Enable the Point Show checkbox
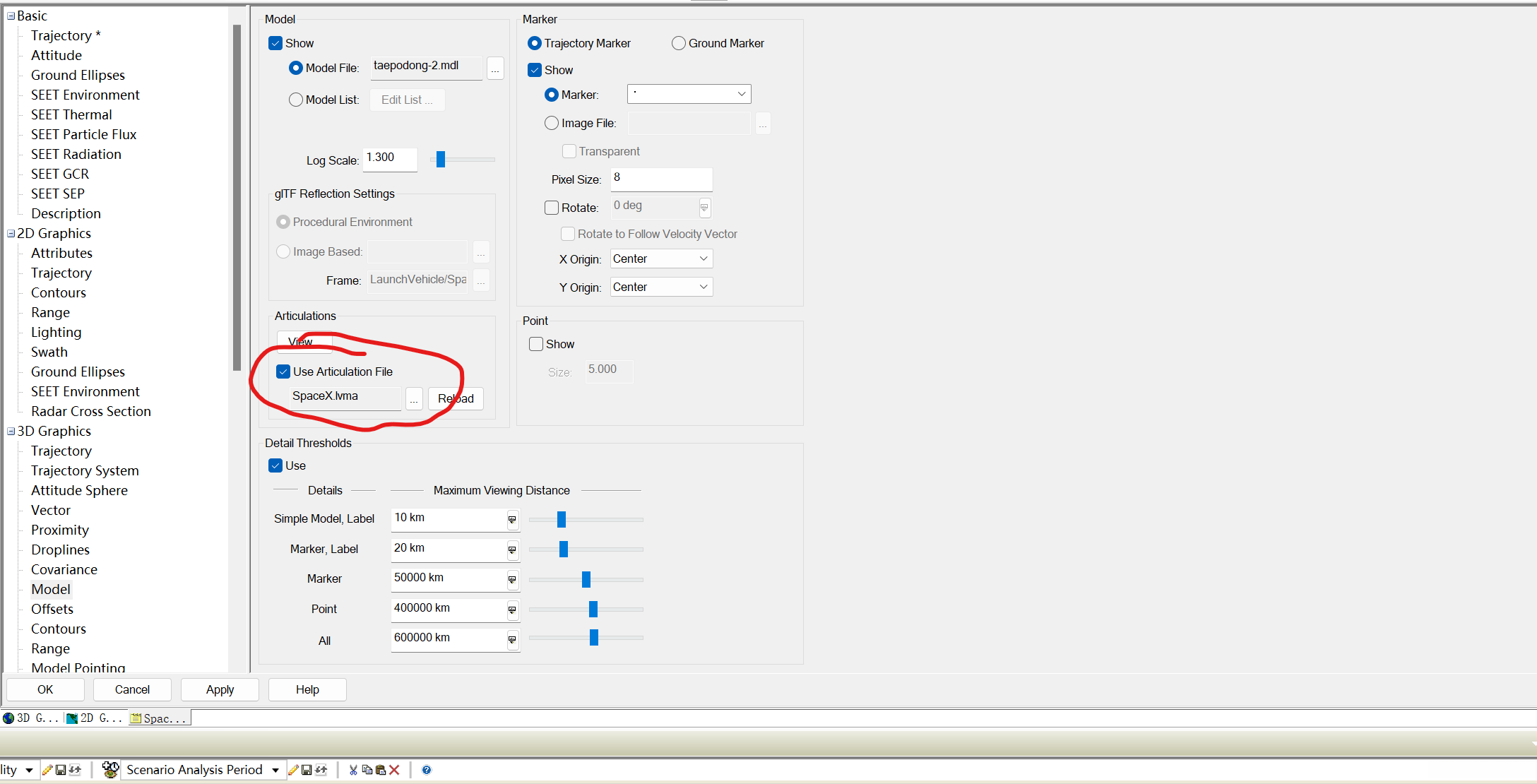 (536, 344)
